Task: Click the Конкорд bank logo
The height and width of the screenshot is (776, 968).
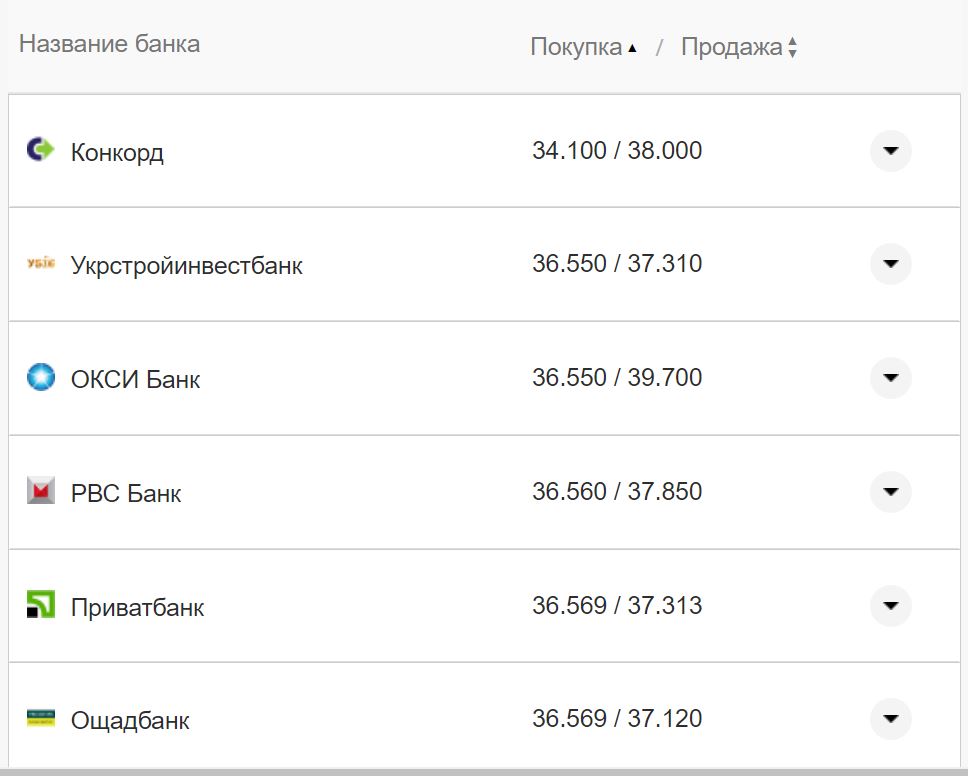Action: point(38,150)
